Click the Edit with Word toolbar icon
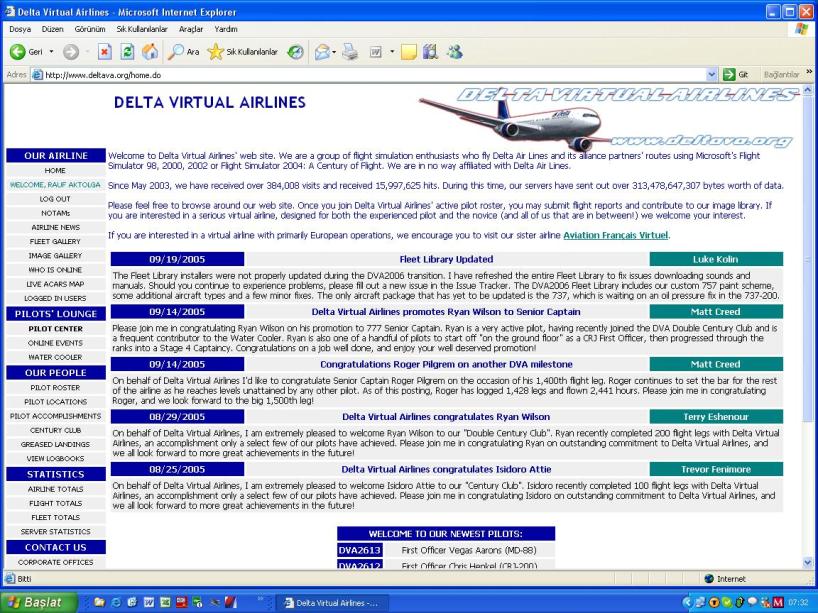Screen dimensions: 818x613 [376, 52]
